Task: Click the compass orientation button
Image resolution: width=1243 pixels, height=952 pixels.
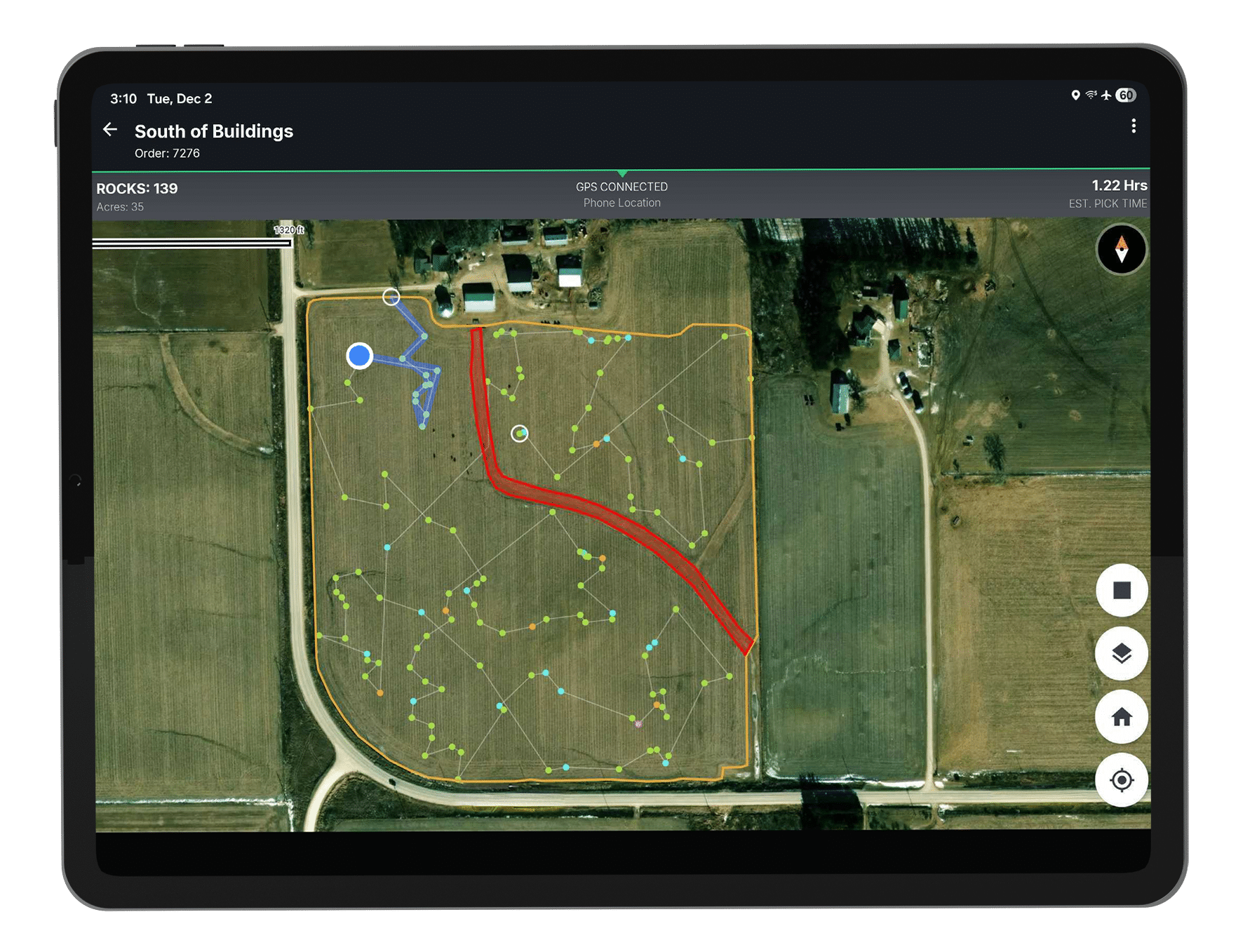Action: coord(1121,249)
